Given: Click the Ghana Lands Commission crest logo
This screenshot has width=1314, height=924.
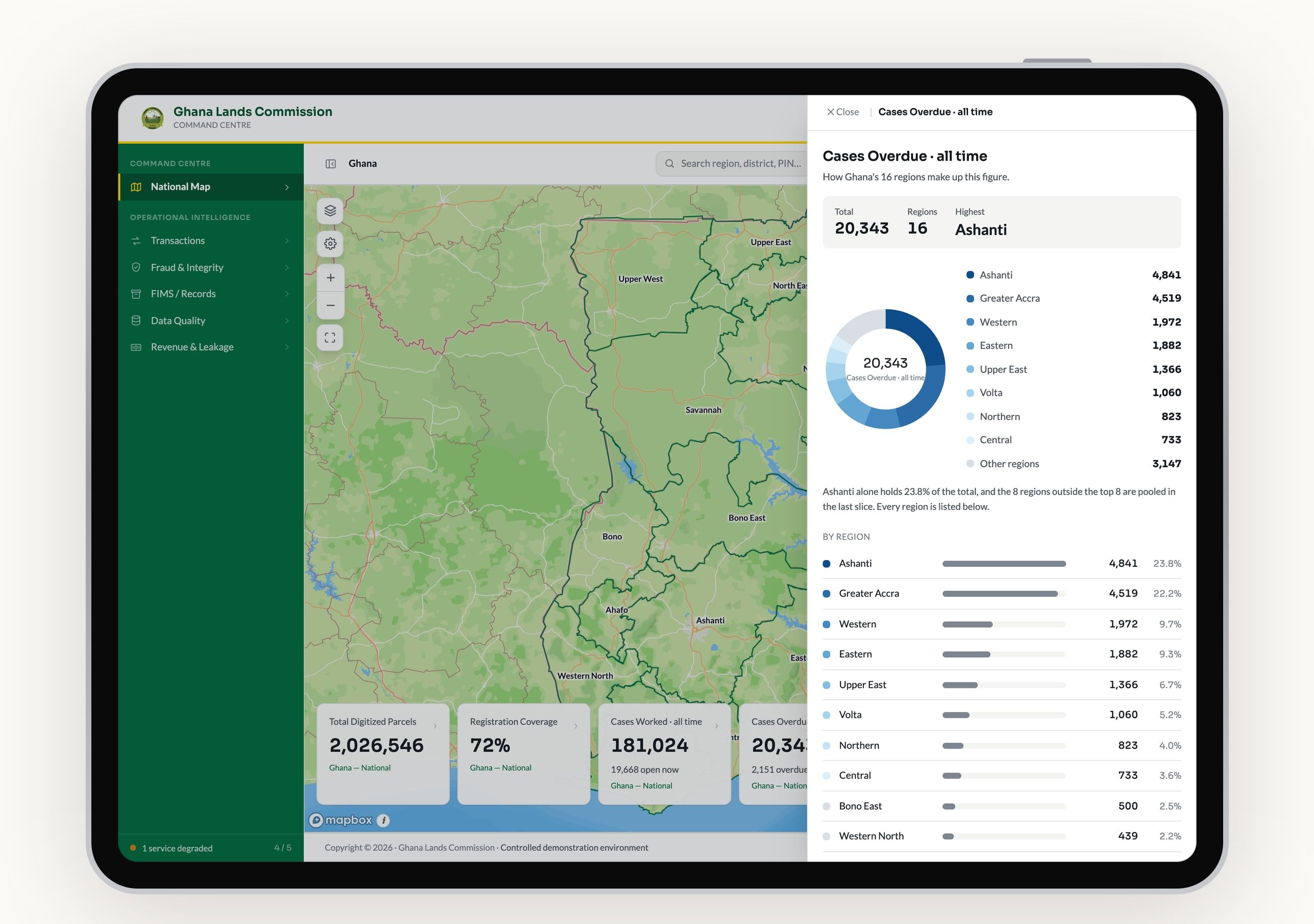Looking at the screenshot, I should [x=152, y=118].
